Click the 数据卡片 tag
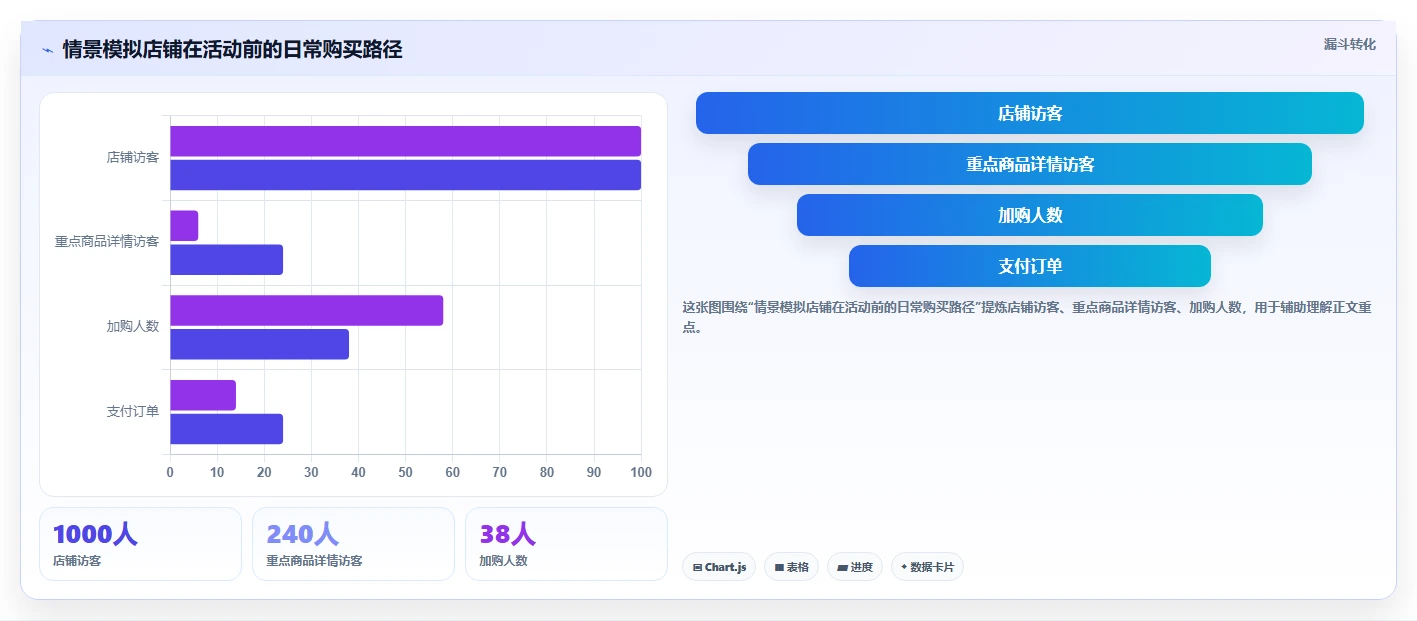Viewport: 1417px width, 621px height. click(927, 567)
